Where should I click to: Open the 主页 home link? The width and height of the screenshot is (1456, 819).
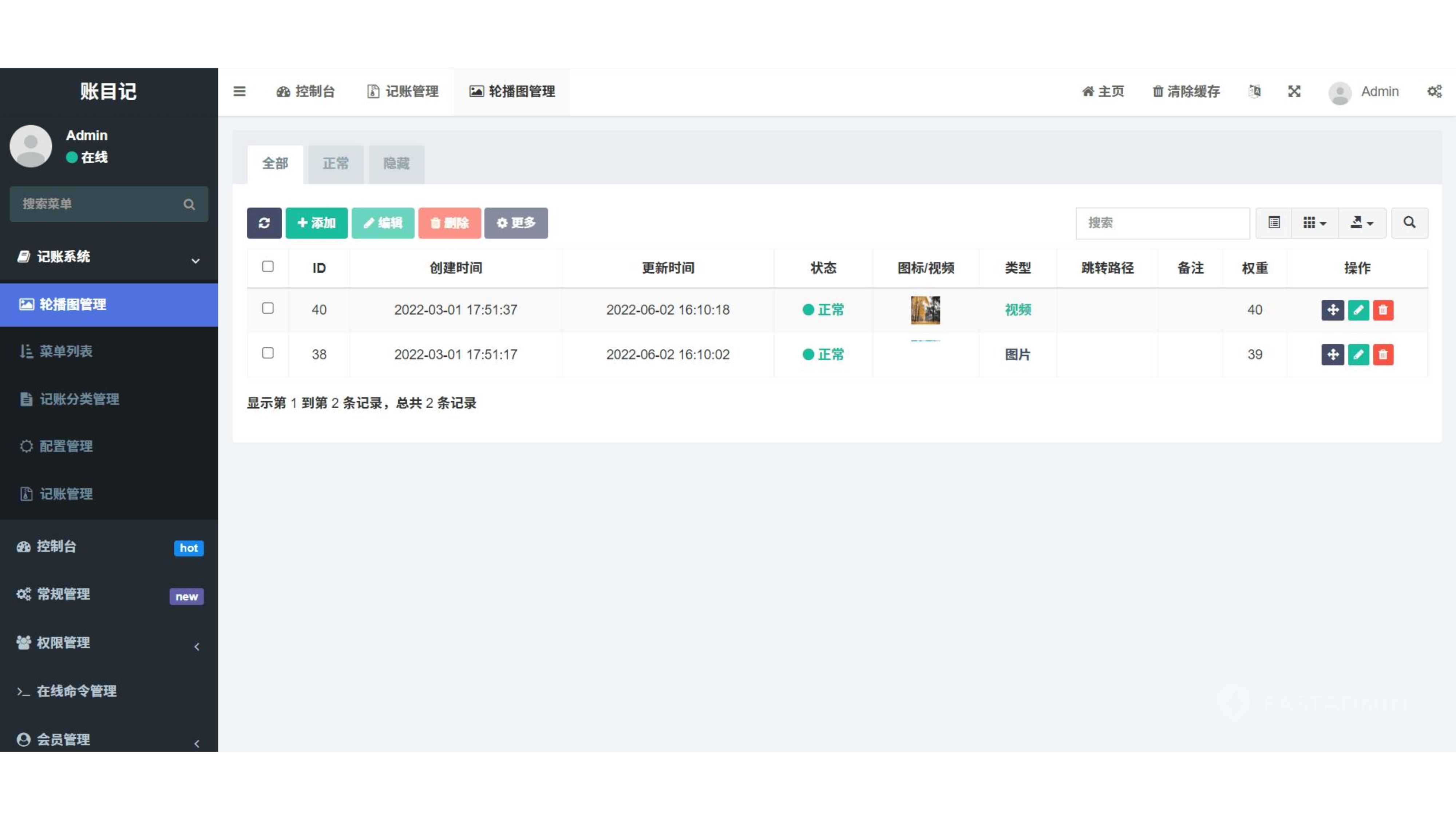pos(1103,91)
